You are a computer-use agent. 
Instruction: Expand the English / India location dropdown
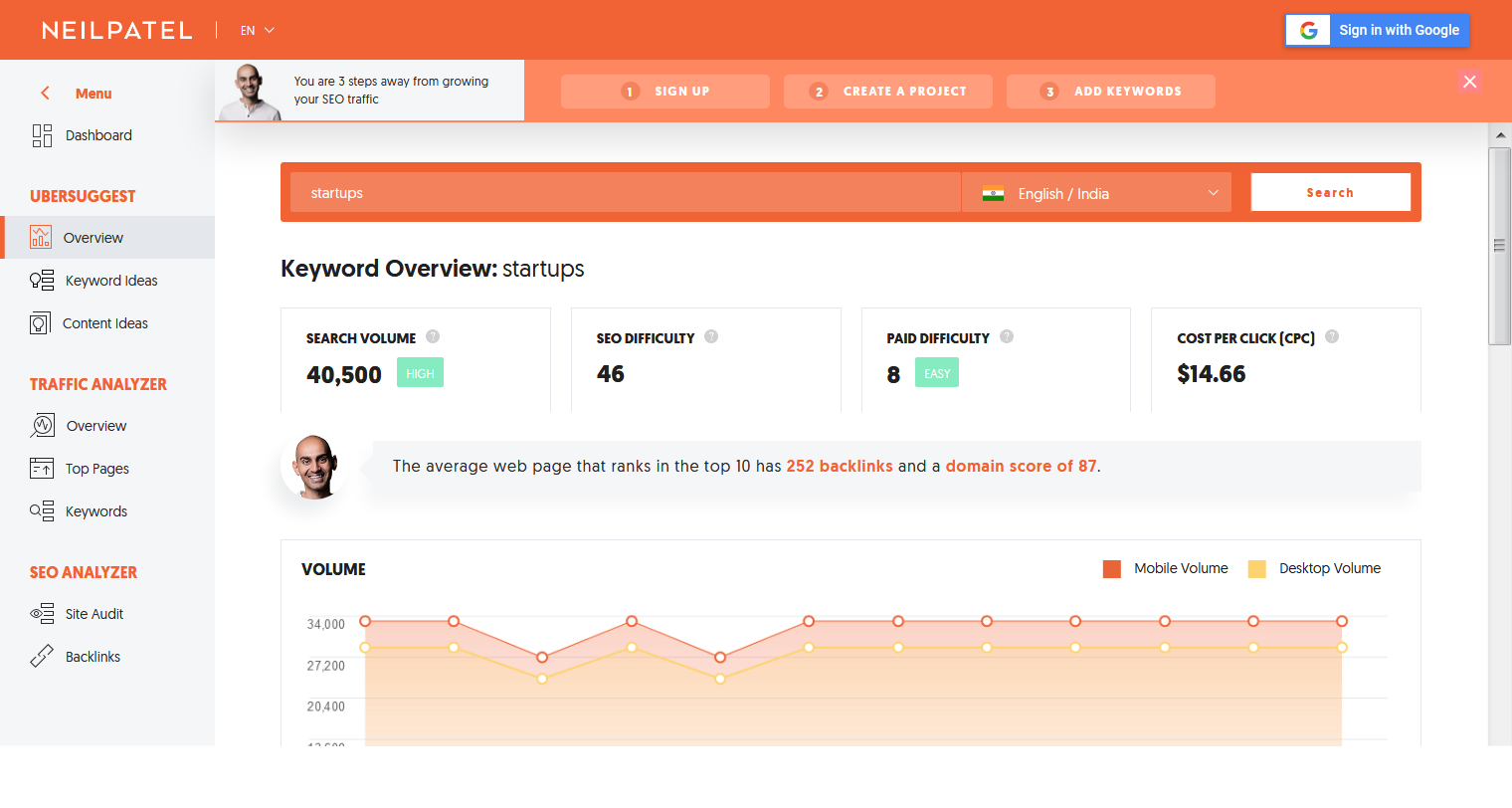tap(1096, 193)
